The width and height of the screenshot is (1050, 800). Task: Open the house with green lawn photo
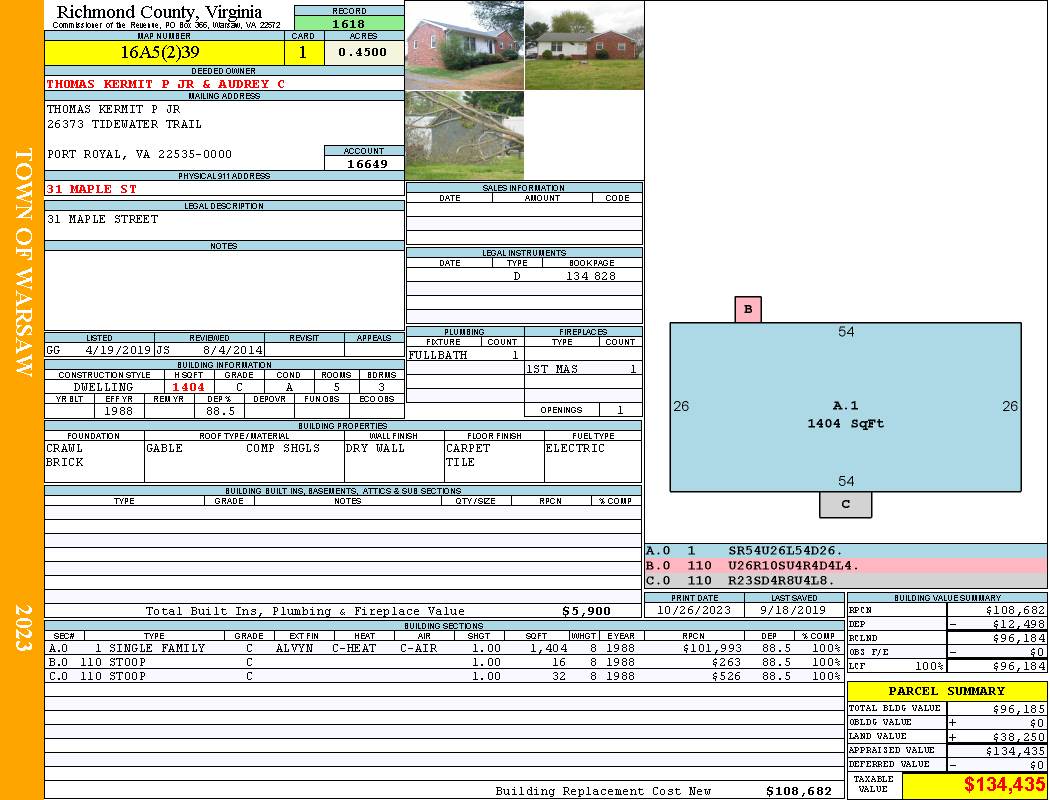(x=584, y=46)
